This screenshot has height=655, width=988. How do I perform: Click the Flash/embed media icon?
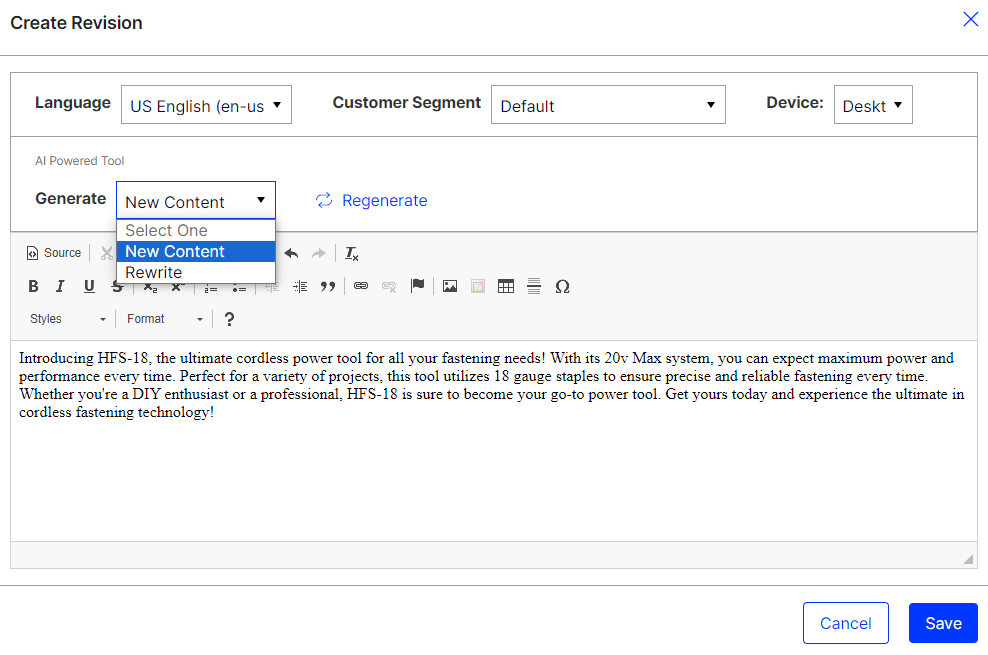pyautogui.click(x=478, y=287)
